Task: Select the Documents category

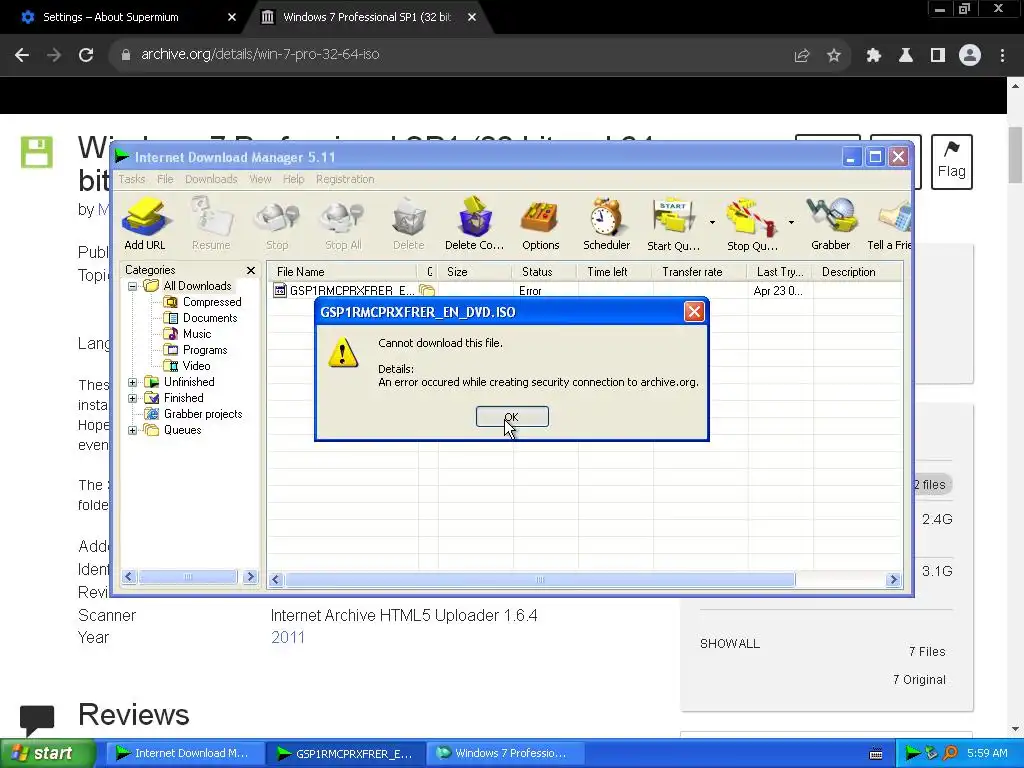Action: (x=201, y=318)
